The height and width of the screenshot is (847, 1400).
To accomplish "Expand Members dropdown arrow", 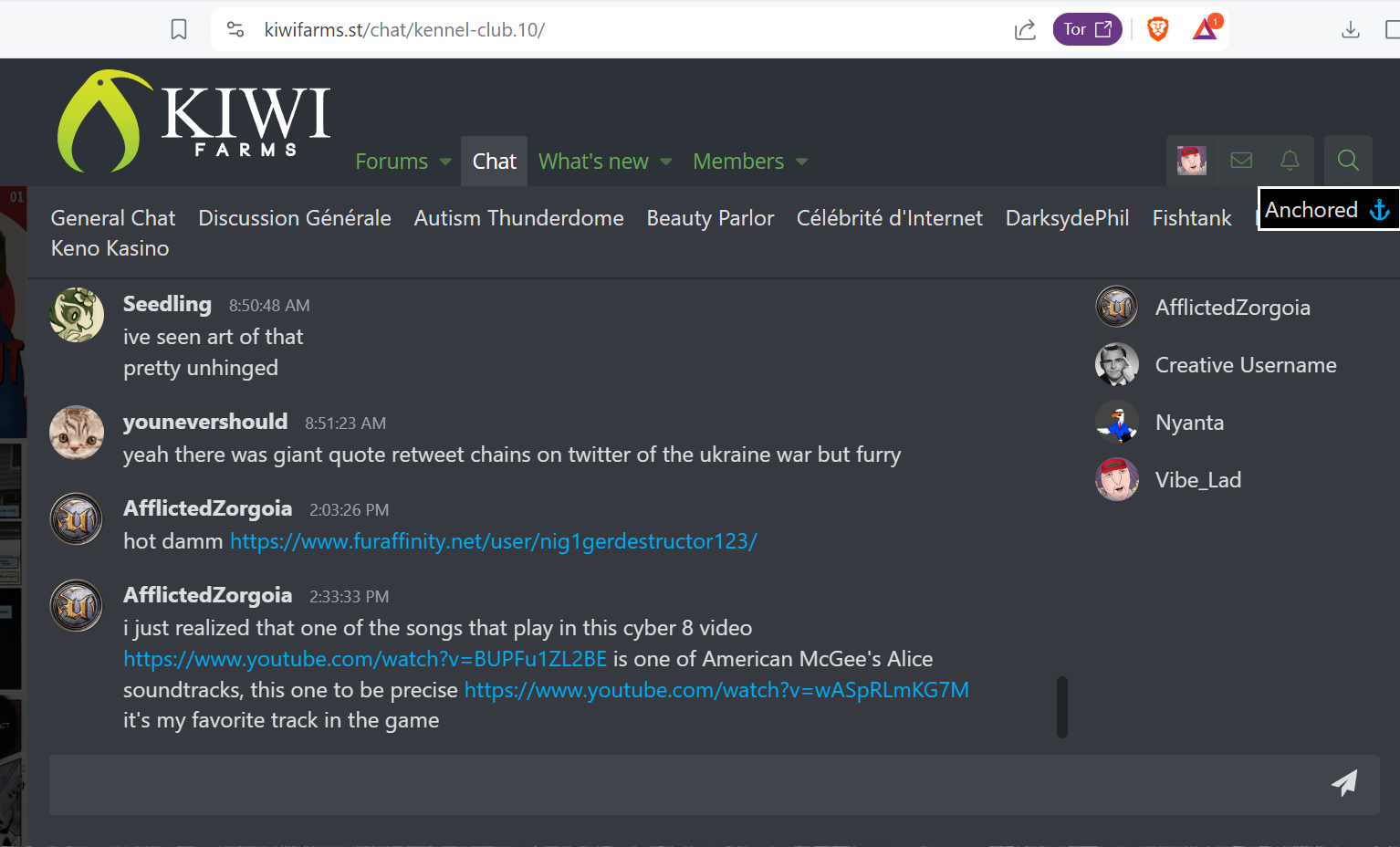I will 801,162.
